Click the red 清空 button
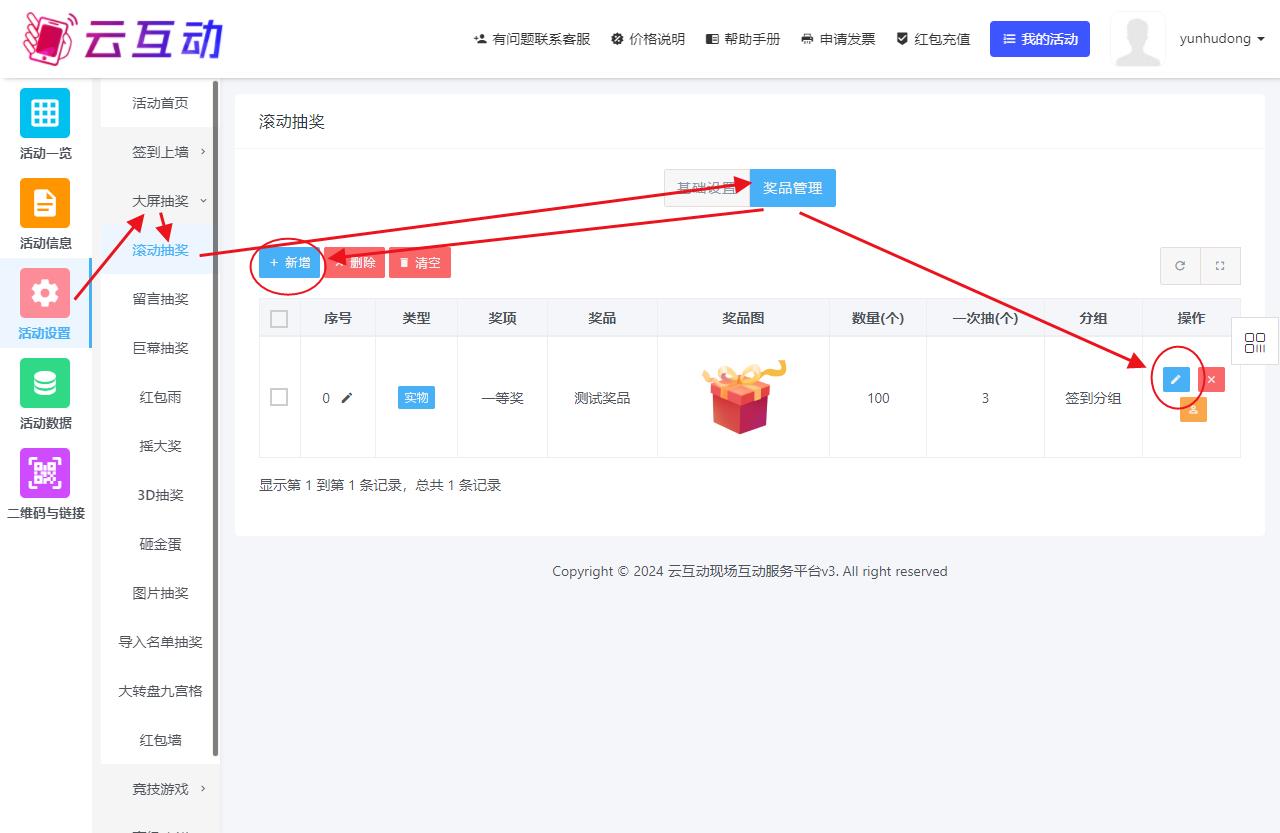 click(x=420, y=263)
